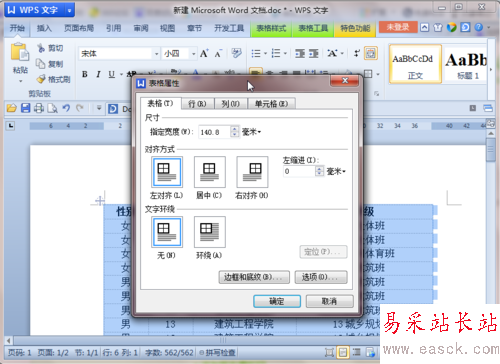Image resolution: width=500 pixels, height=364 pixels.
Task: Click the 指定宽度 value field showing 140.8
Action: (214, 132)
